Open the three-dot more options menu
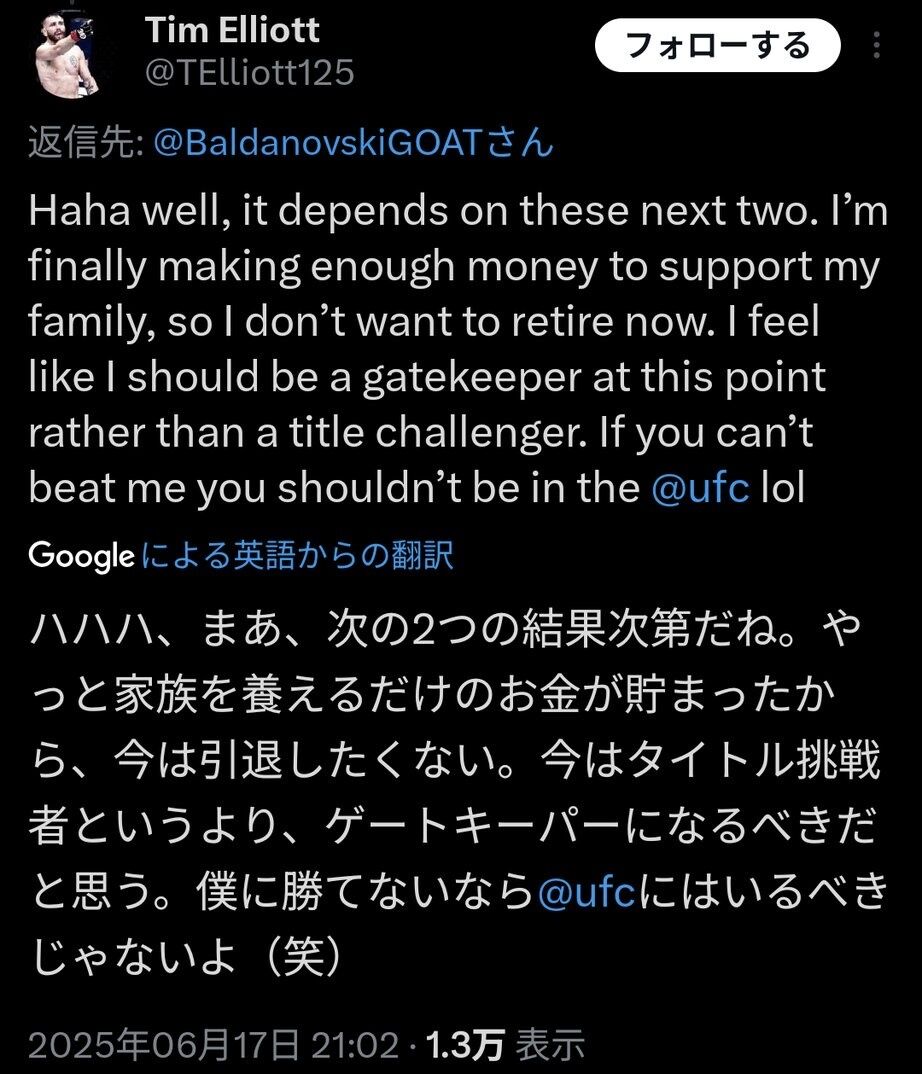This screenshot has width=922, height=1074. click(x=877, y=46)
